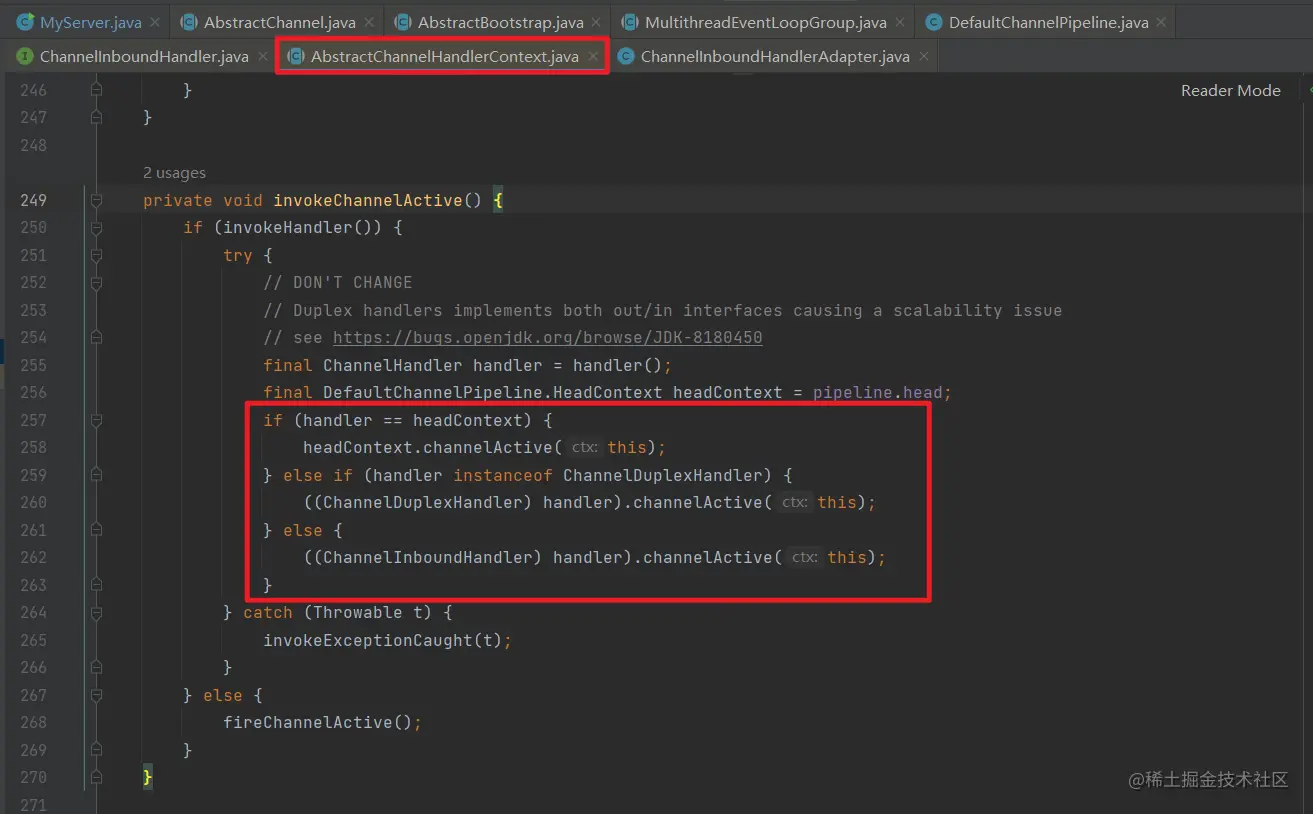Collapse the if handler block at line 257
Viewport: 1313px width, 814px height.
coord(97,420)
